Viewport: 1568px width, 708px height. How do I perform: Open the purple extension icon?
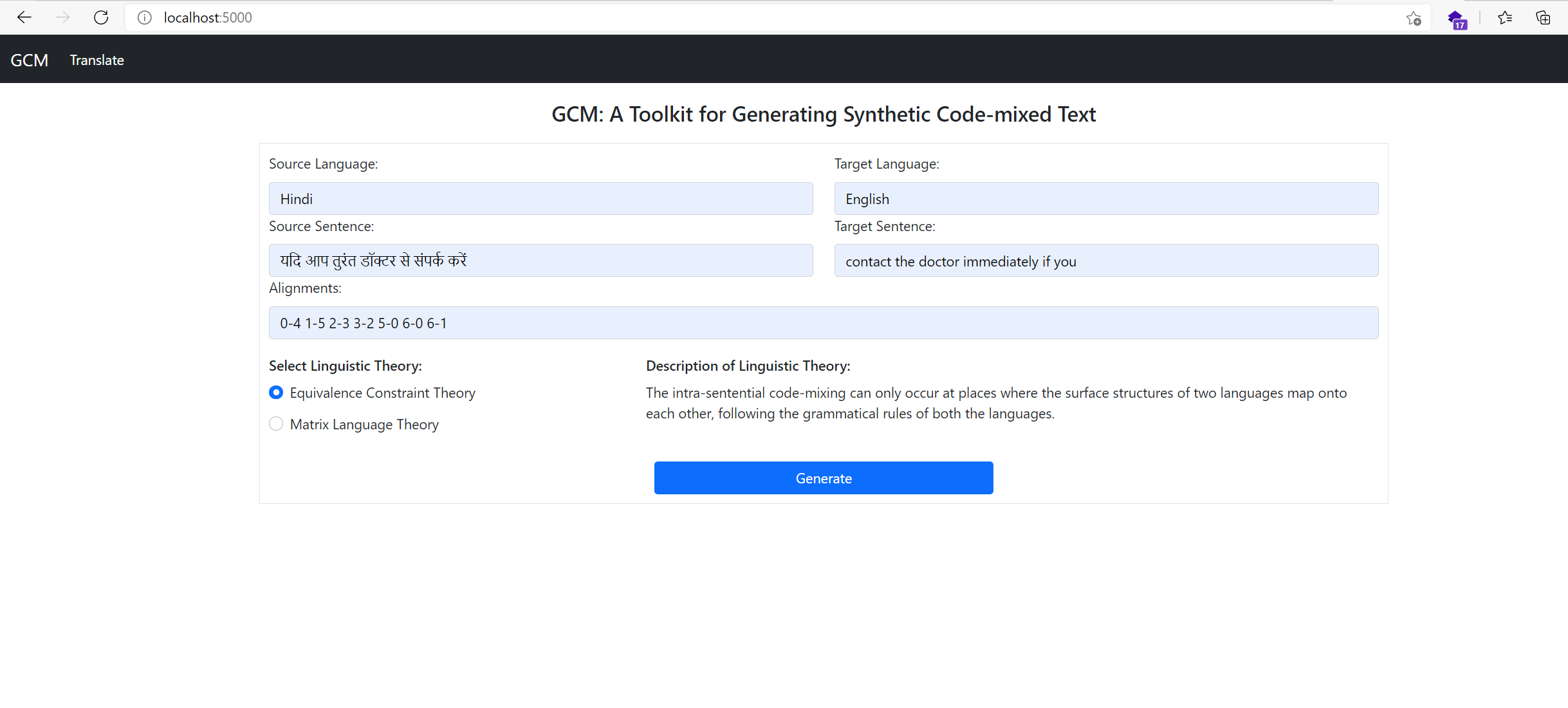point(1457,19)
